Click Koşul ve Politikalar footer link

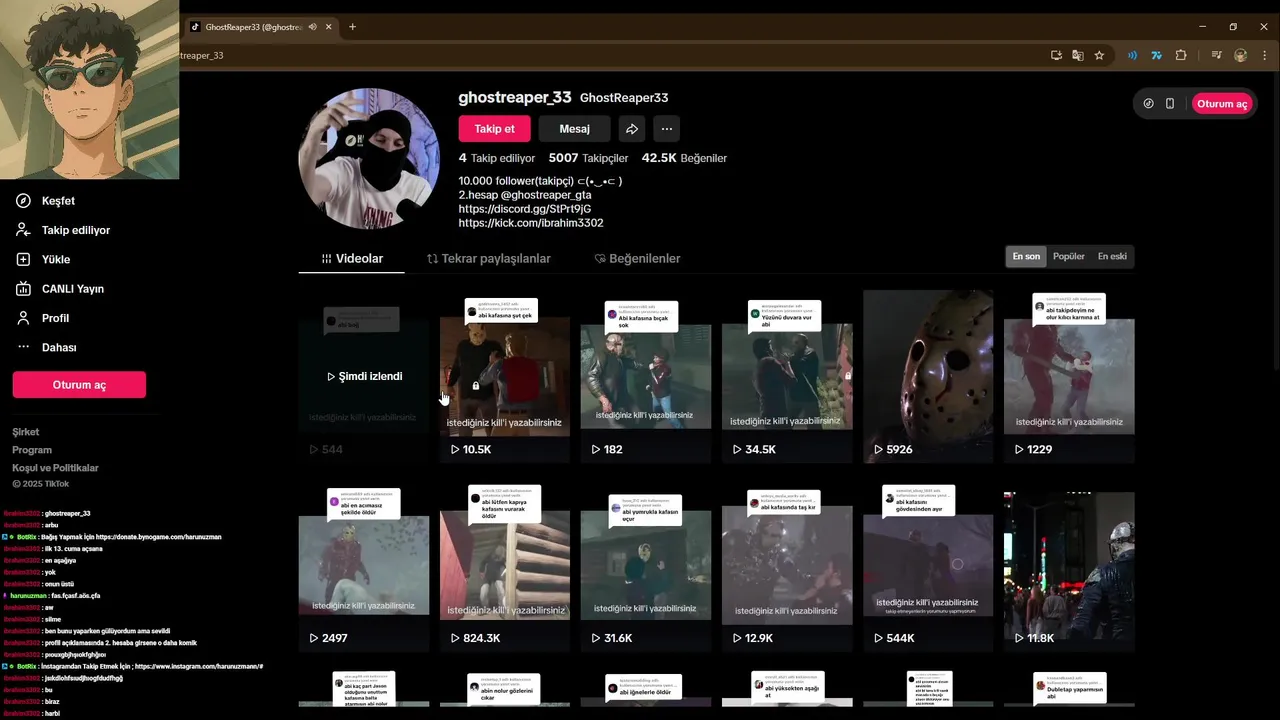[55, 468]
